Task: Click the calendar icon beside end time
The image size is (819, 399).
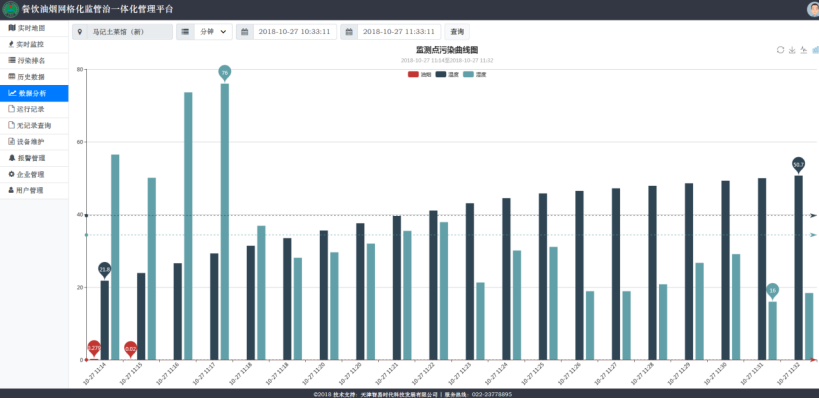Action: (349, 32)
